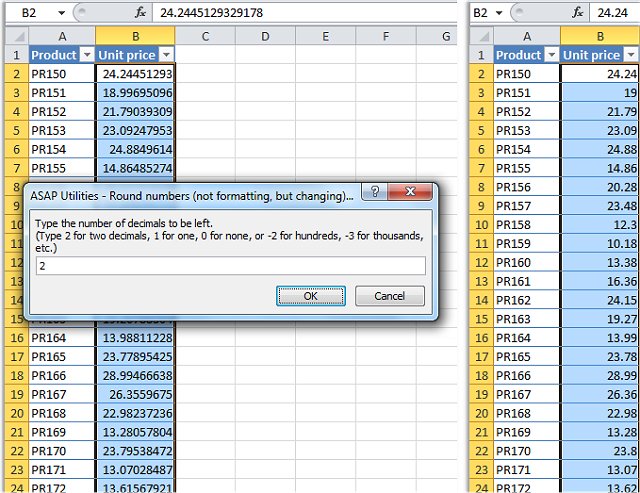Click the fx insert function icon in left sheet
Screen dimensions: 640x493
pos(140,13)
